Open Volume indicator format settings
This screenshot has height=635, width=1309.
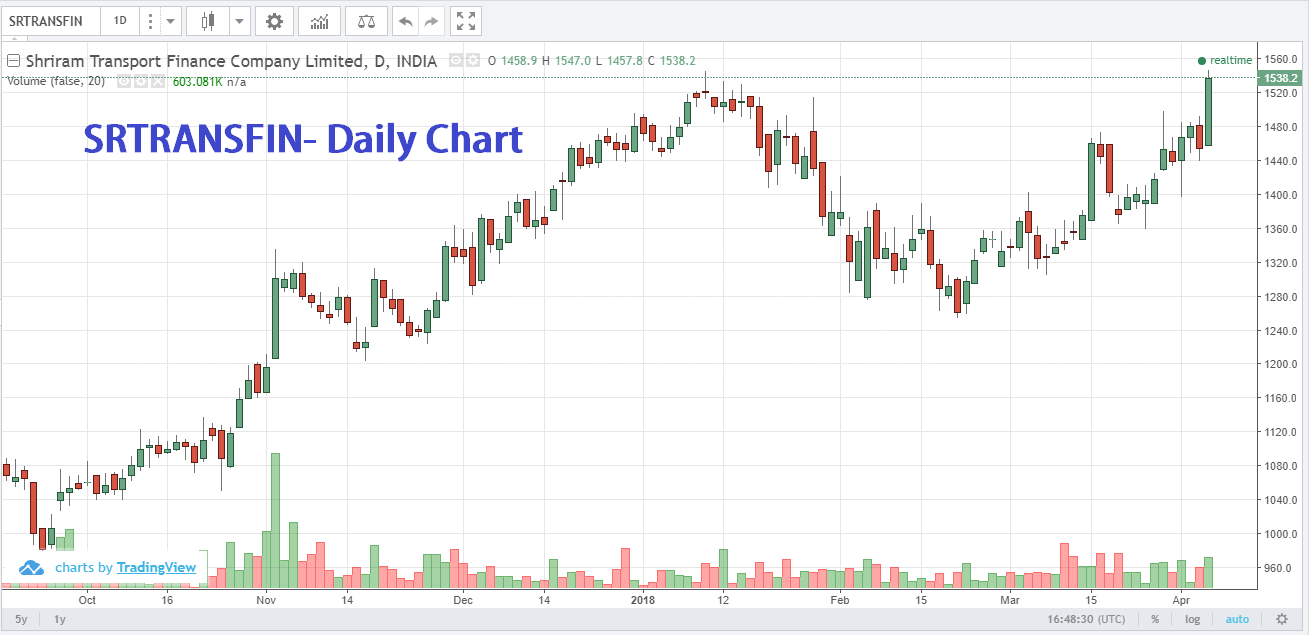pyautogui.click(x=141, y=82)
